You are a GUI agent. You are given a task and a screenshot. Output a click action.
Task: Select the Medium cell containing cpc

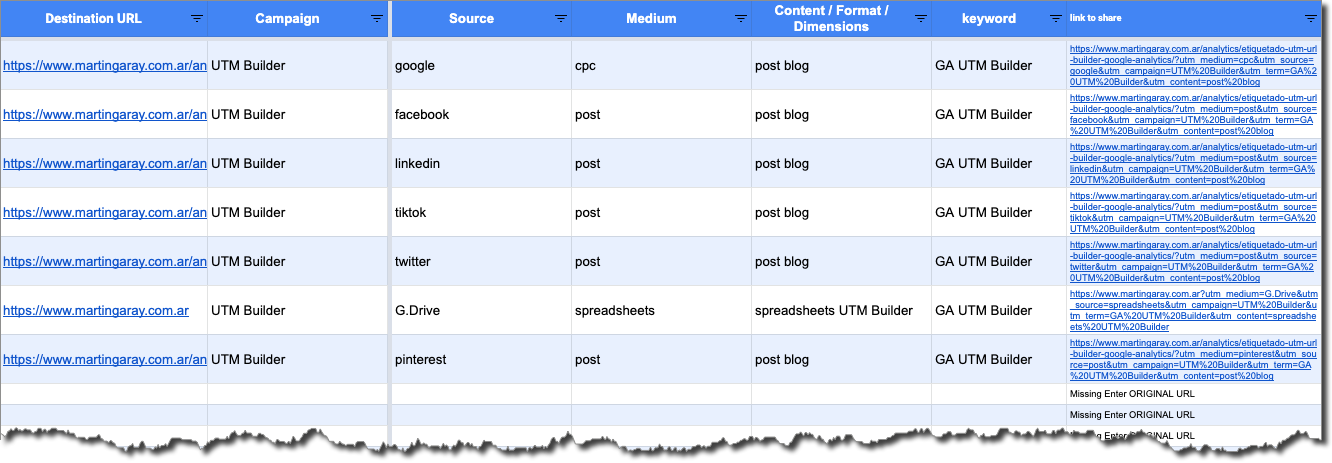click(661, 66)
